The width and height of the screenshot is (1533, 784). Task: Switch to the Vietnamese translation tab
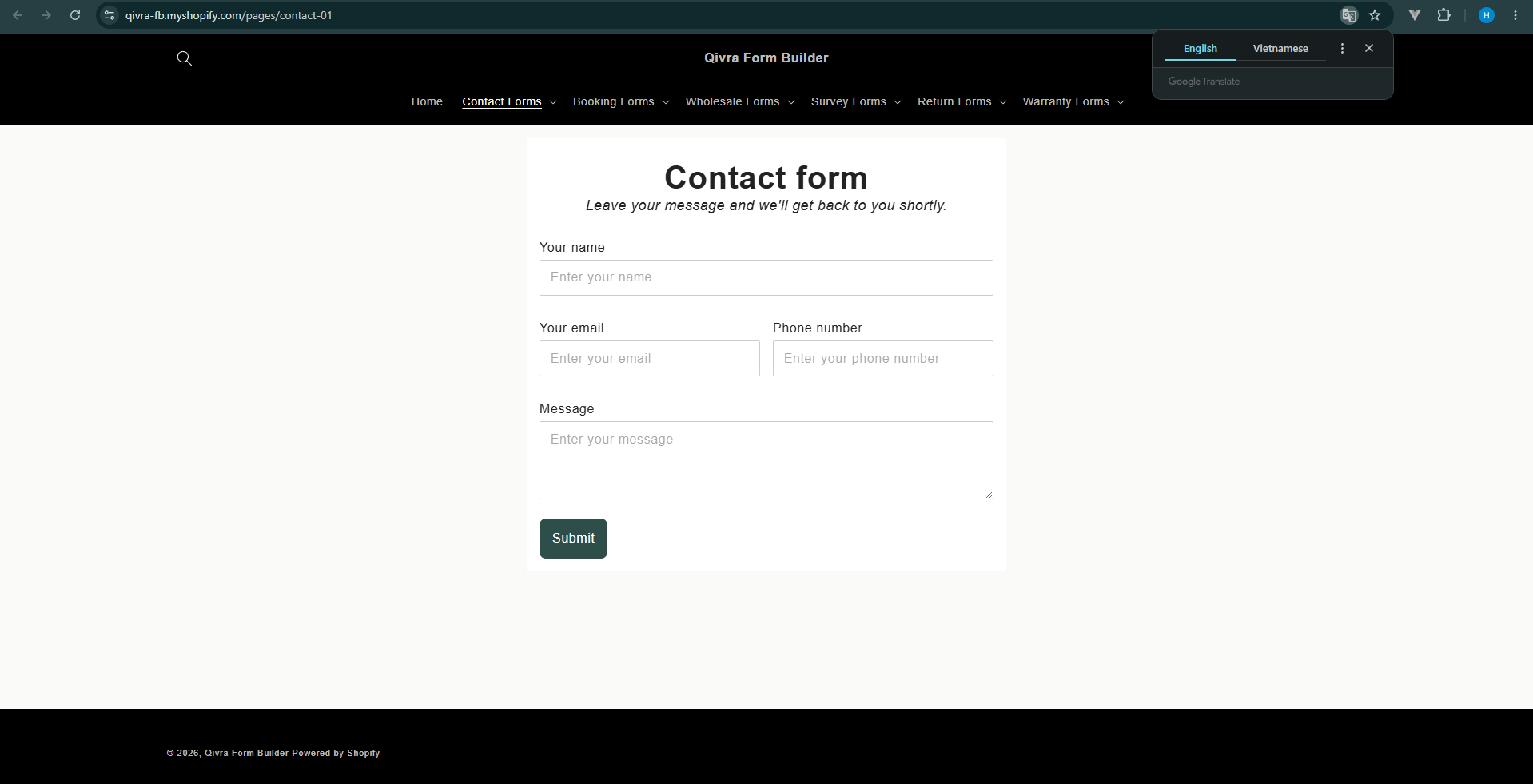1280,49
